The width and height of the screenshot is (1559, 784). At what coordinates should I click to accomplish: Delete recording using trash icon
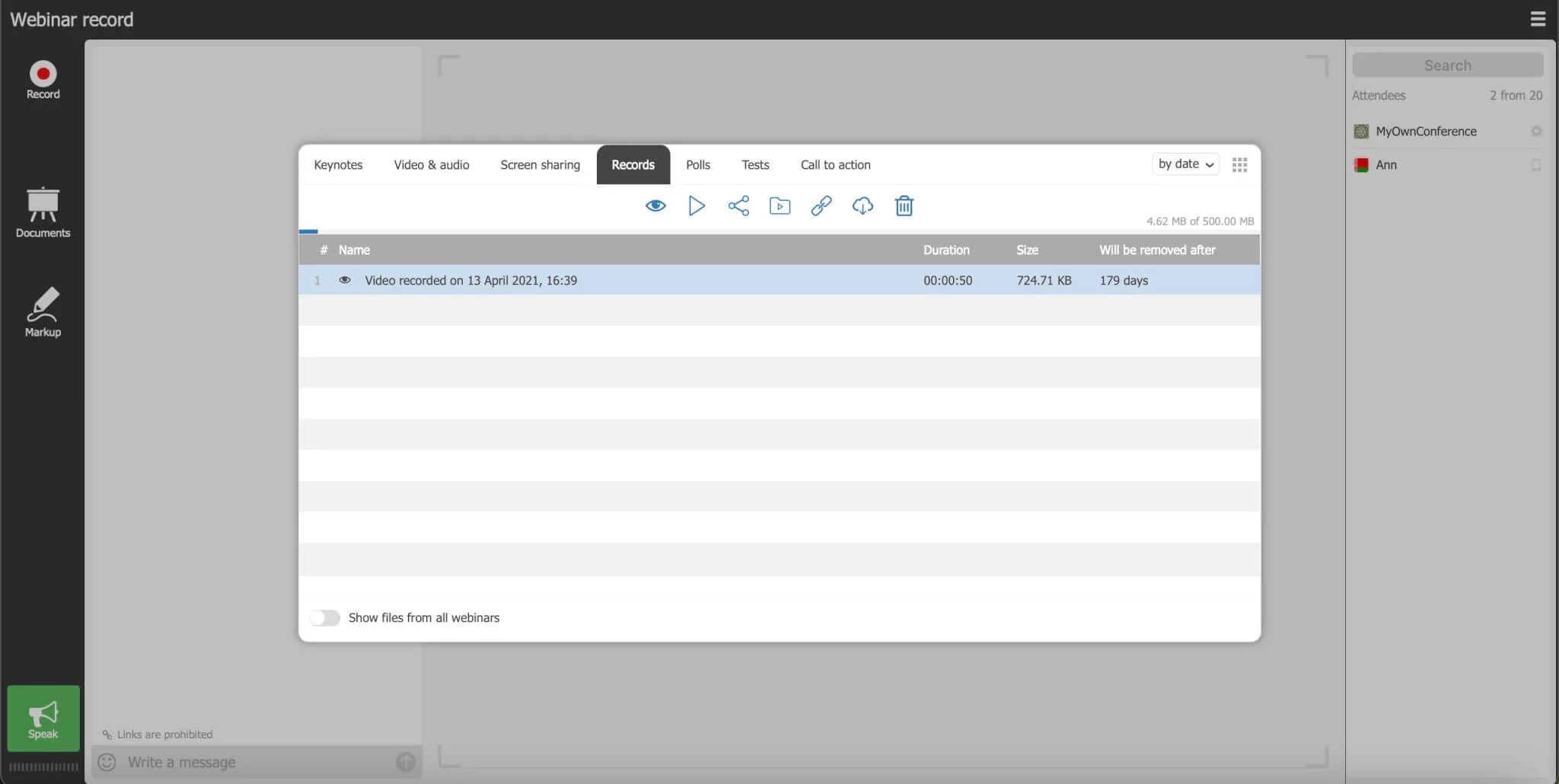(x=904, y=206)
